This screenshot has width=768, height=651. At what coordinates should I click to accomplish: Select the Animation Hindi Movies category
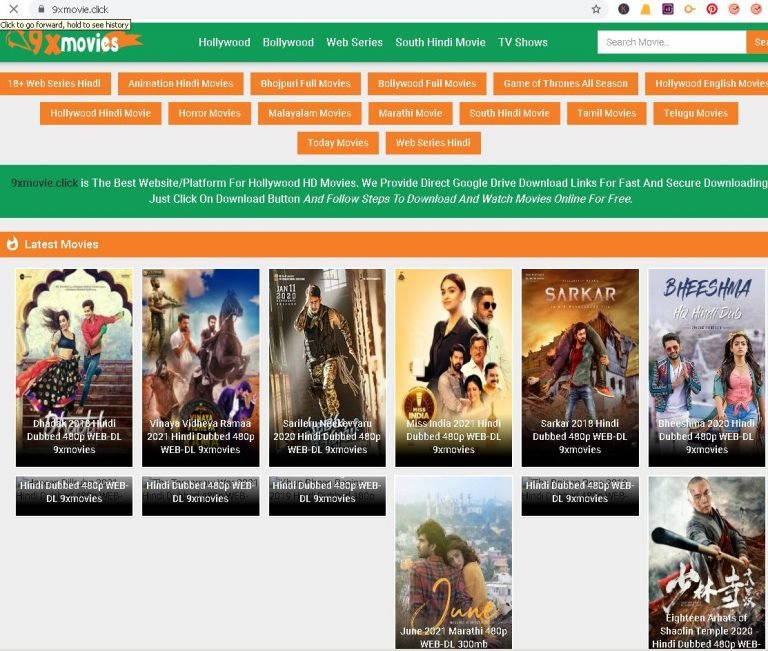181,83
